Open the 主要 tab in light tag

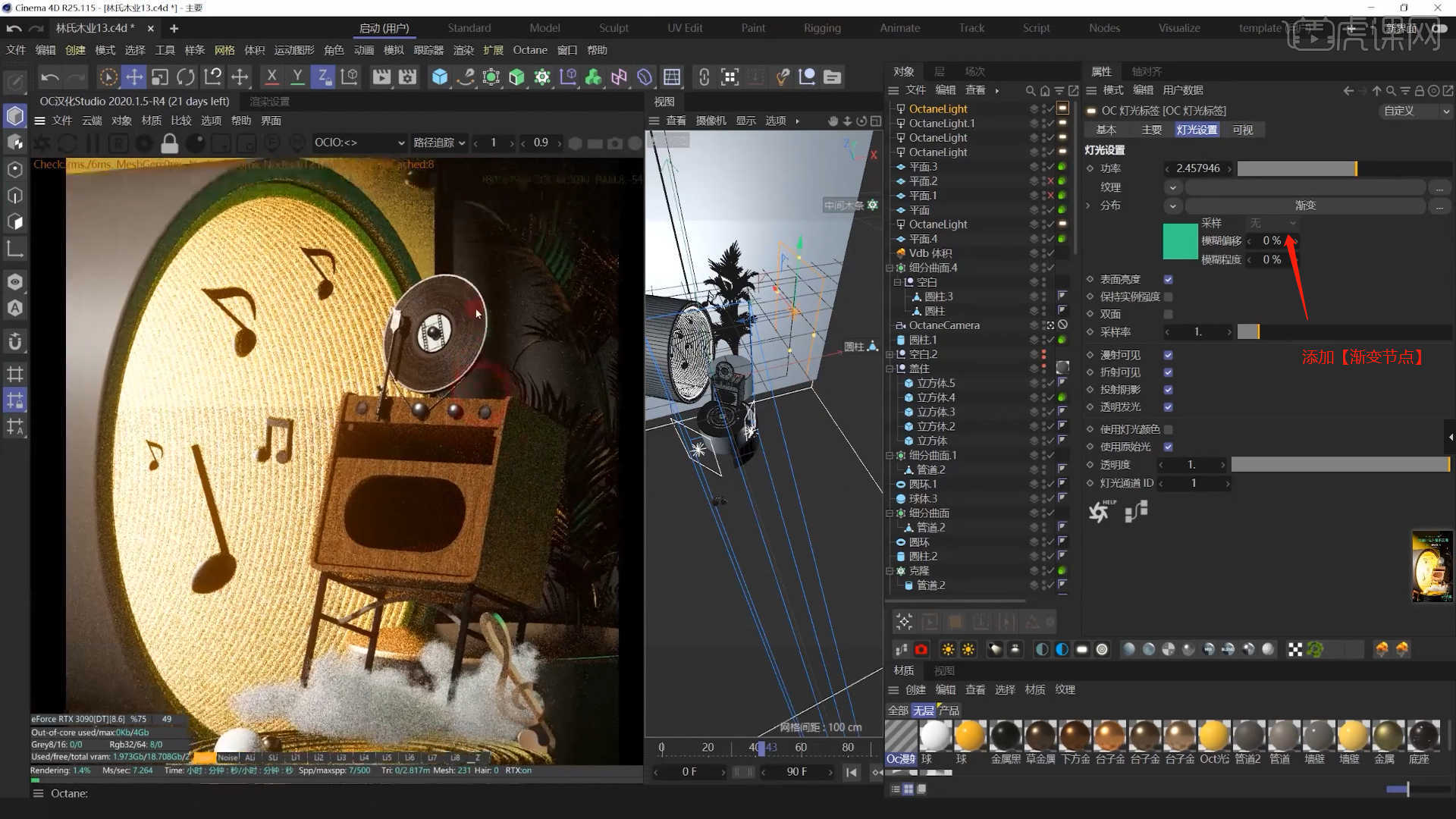(1151, 130)
